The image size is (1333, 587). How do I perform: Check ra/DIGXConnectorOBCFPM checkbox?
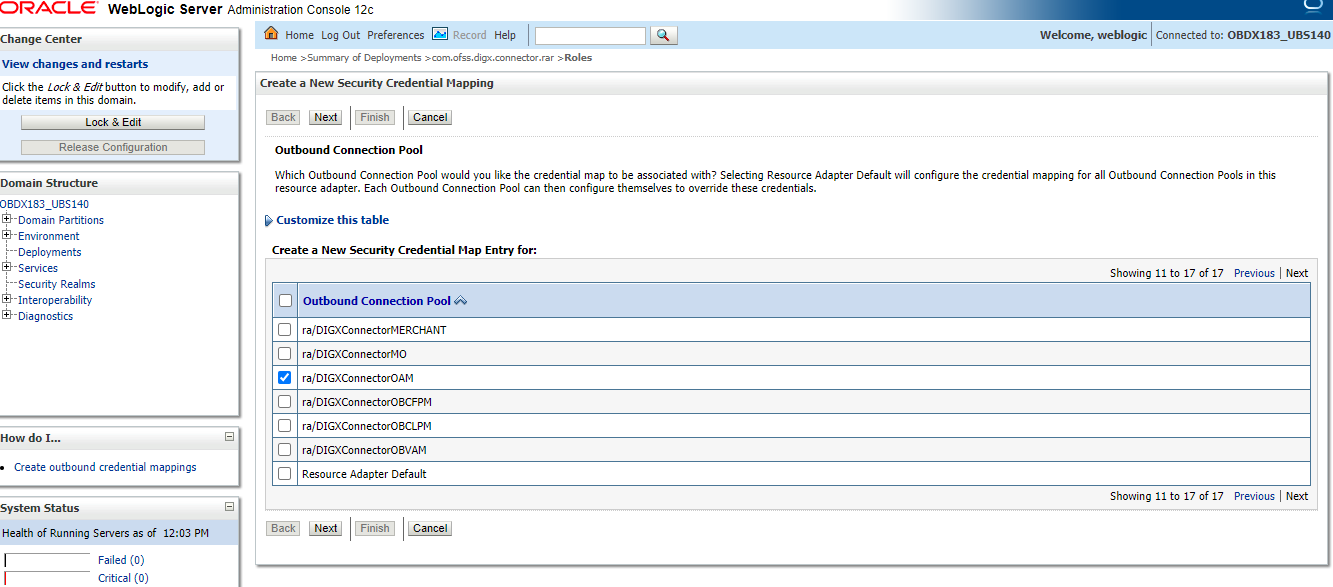coord(285,402)
